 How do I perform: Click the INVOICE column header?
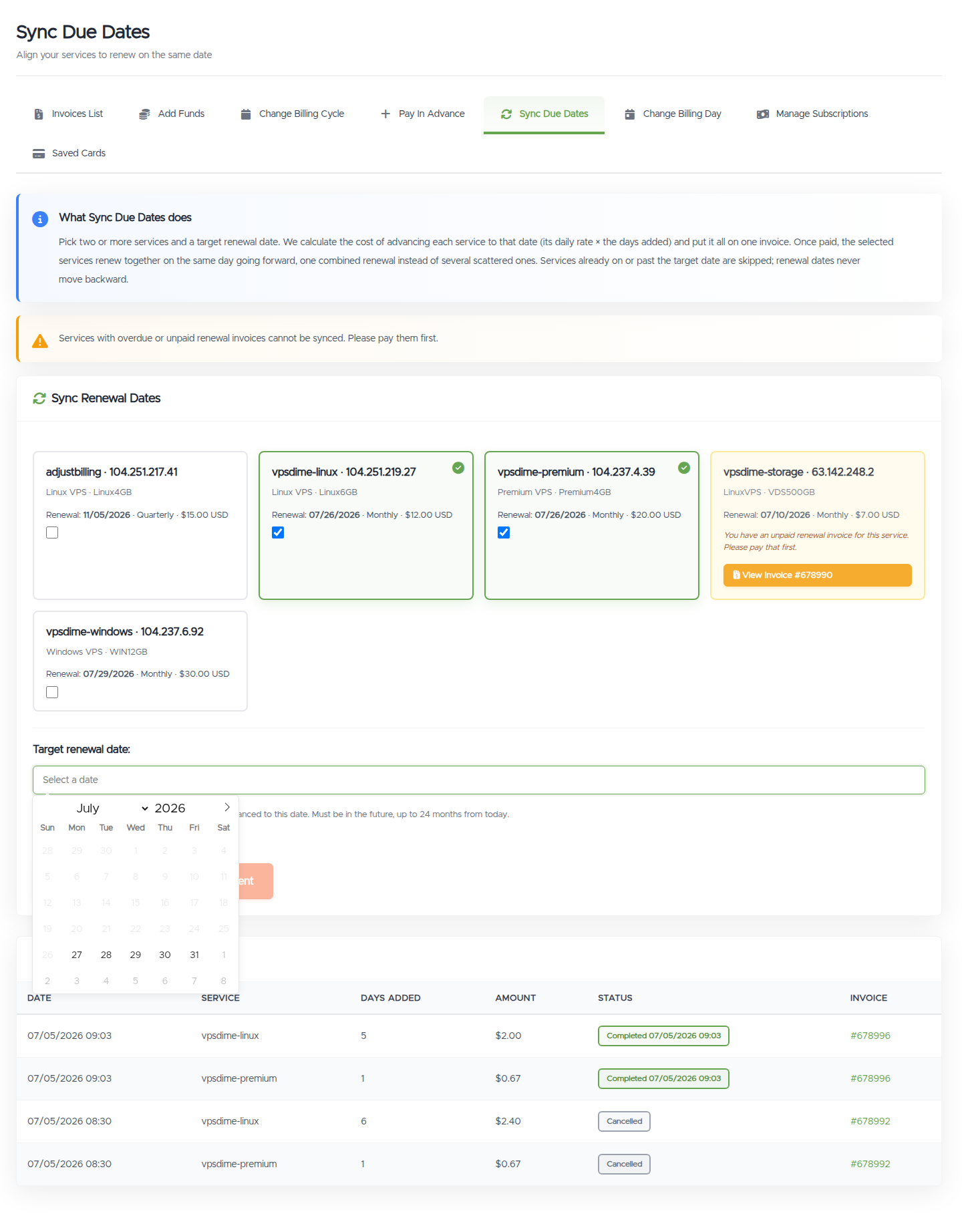click(868, 998)
